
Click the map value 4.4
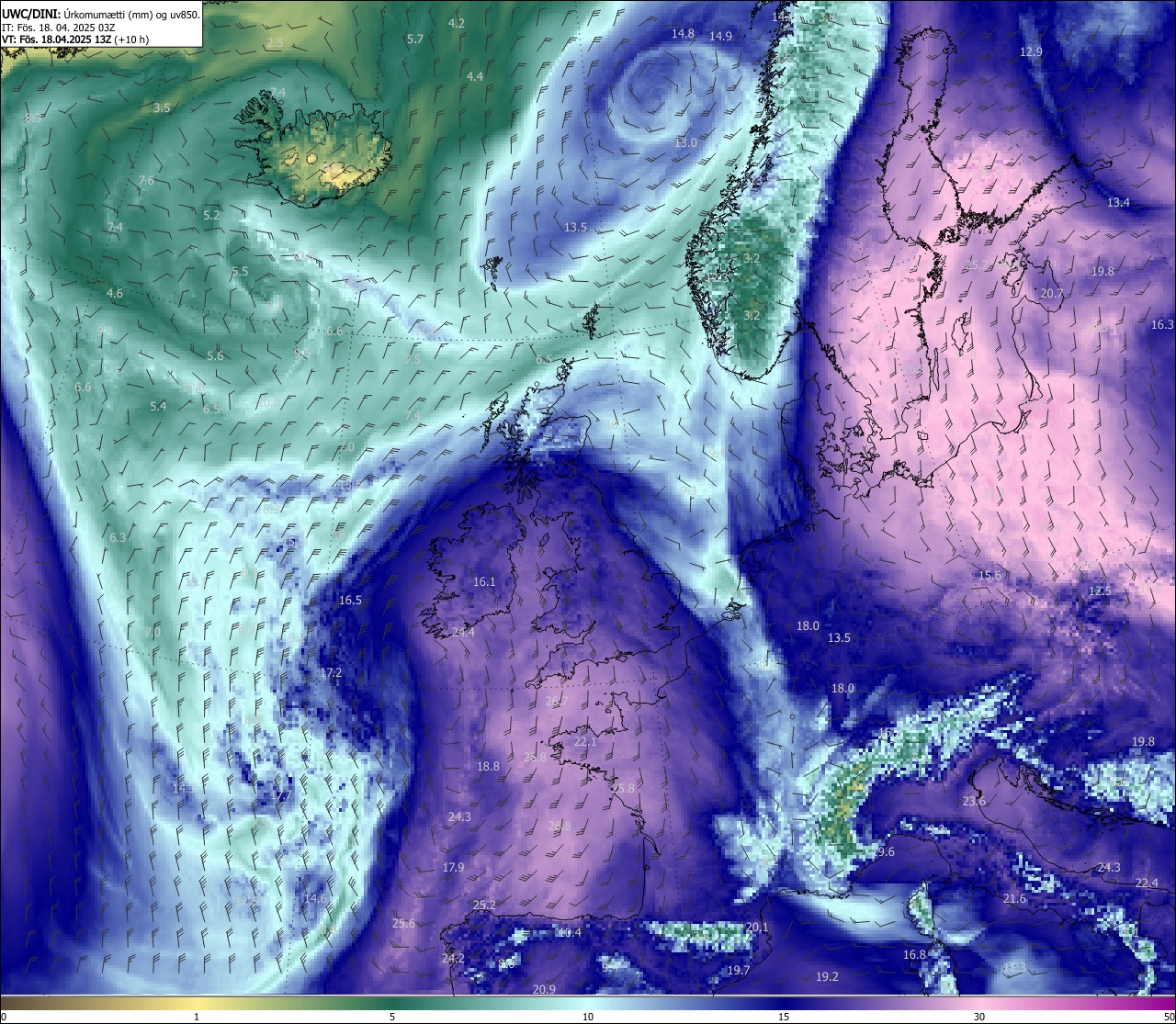(x=475, y=77)
